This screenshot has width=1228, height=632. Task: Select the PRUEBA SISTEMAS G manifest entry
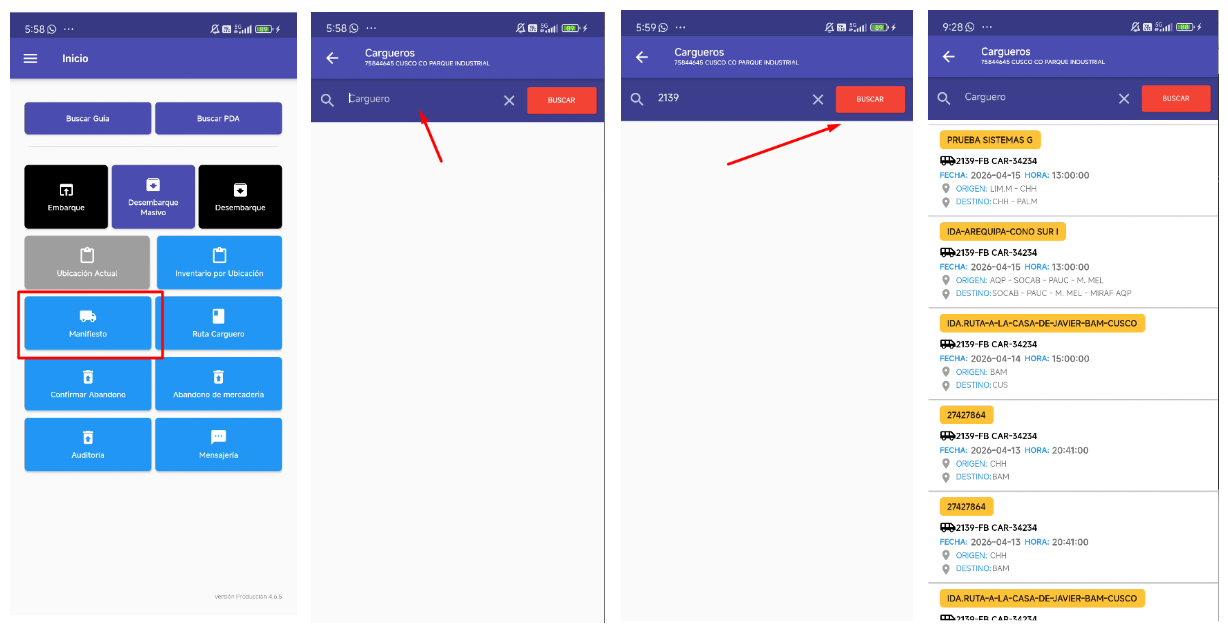coord(1072,169)
